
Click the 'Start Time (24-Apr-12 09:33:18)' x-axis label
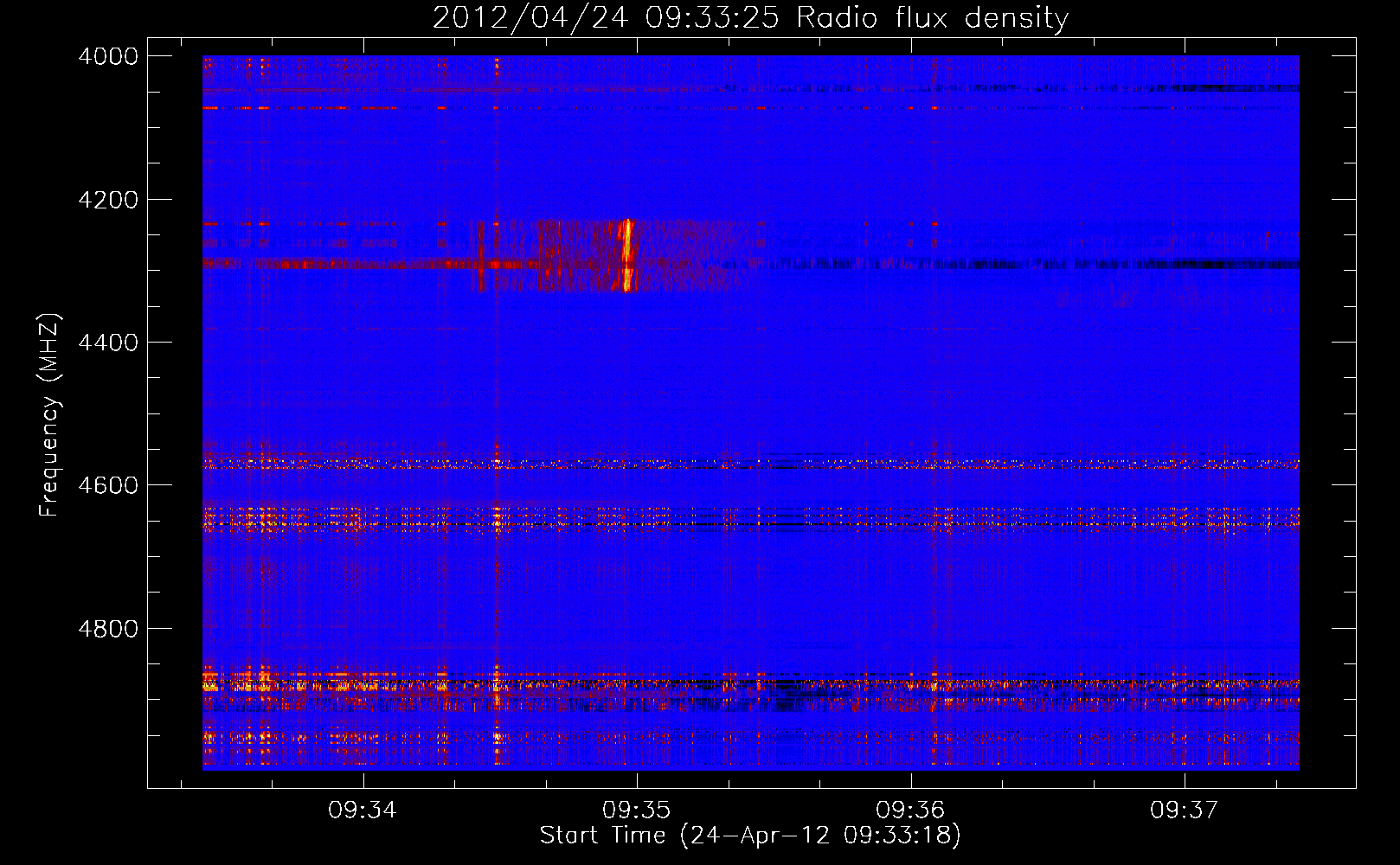(750, 835)
